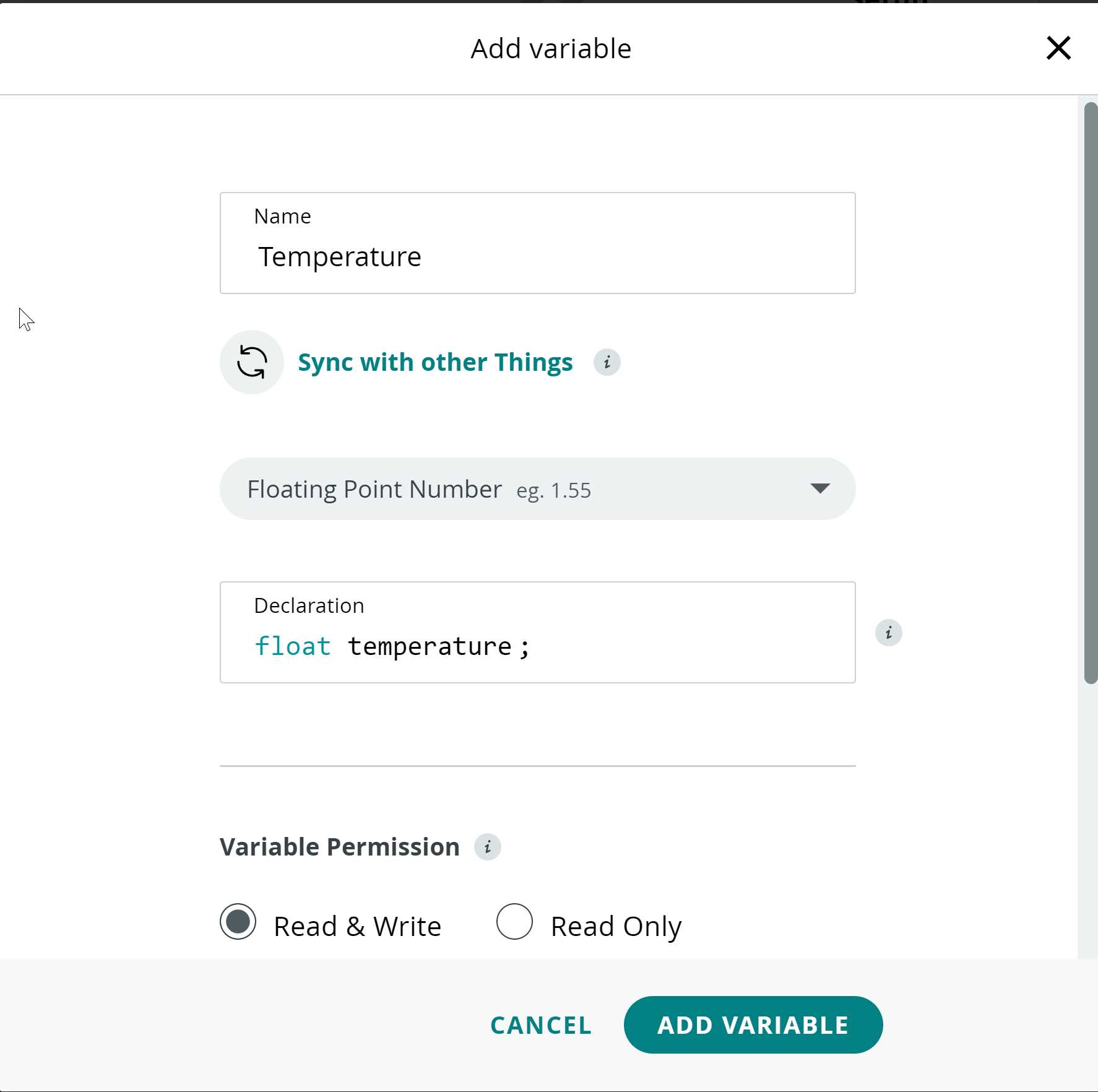Screen dimensions: 1098x1092
Task: Click the Name input field containing Temperature
Action: click(537, 243)
